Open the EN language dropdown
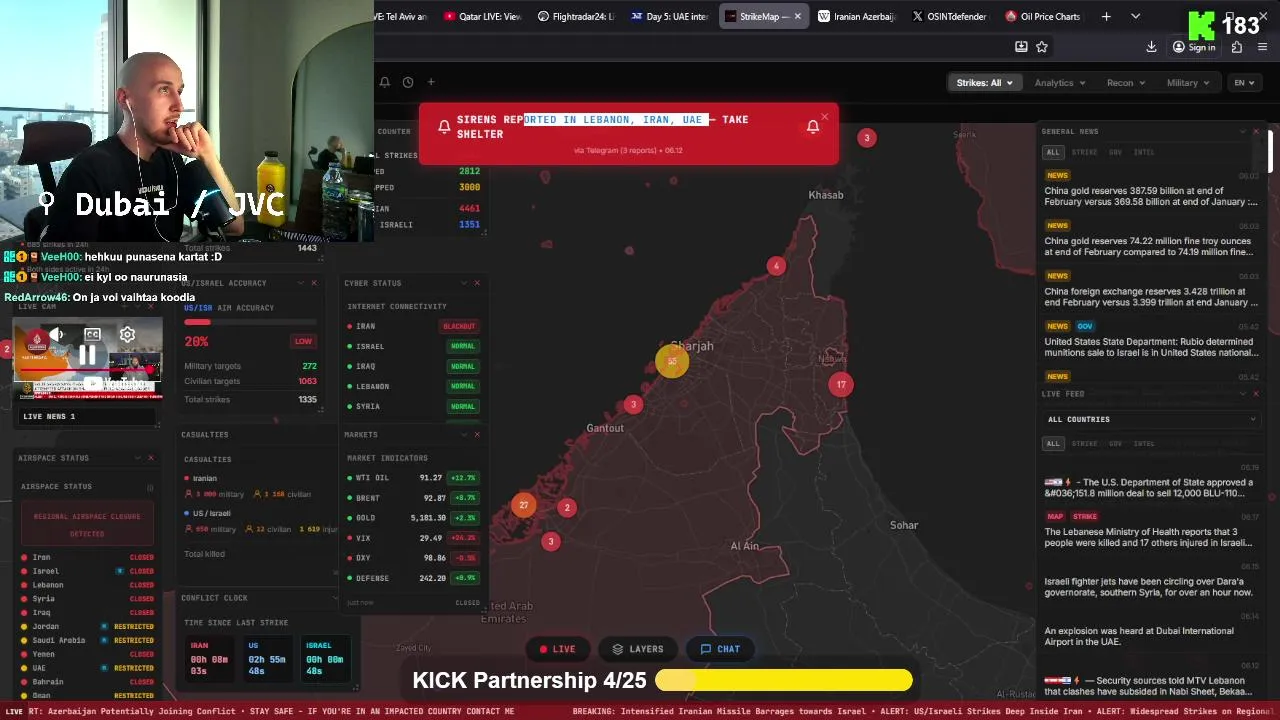Screen dimensions: 1280x720 click(x=1245, y=83)
